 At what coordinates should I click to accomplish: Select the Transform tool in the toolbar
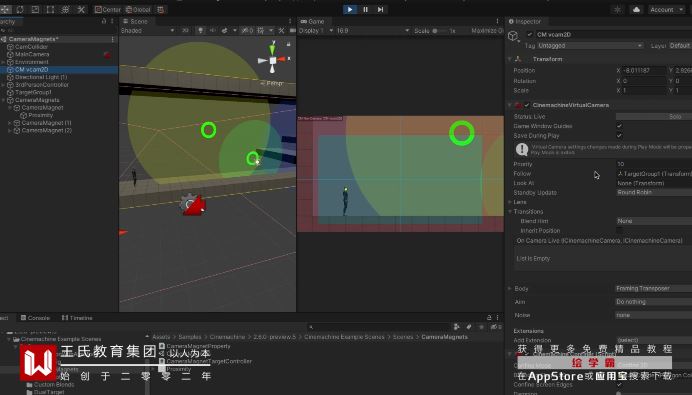[65, 9]
